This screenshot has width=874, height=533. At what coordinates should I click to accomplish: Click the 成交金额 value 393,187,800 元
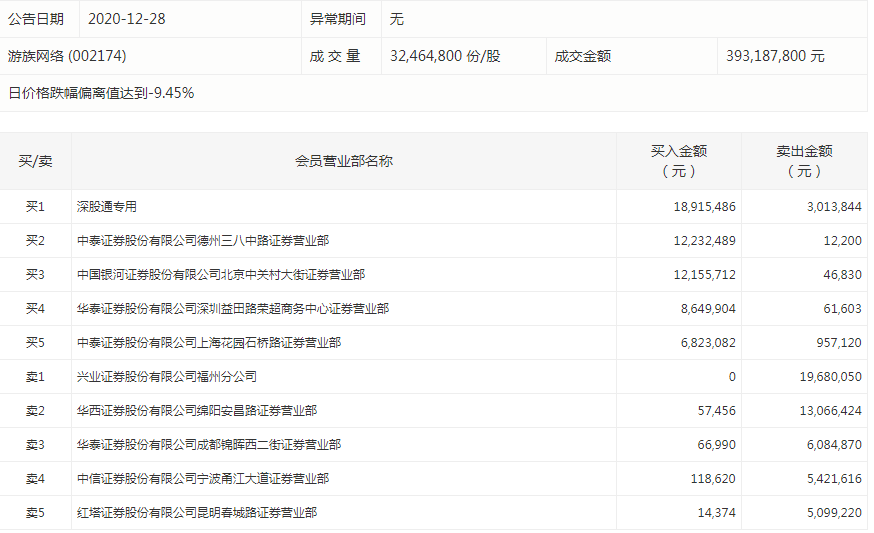click(x=775, y=56)
